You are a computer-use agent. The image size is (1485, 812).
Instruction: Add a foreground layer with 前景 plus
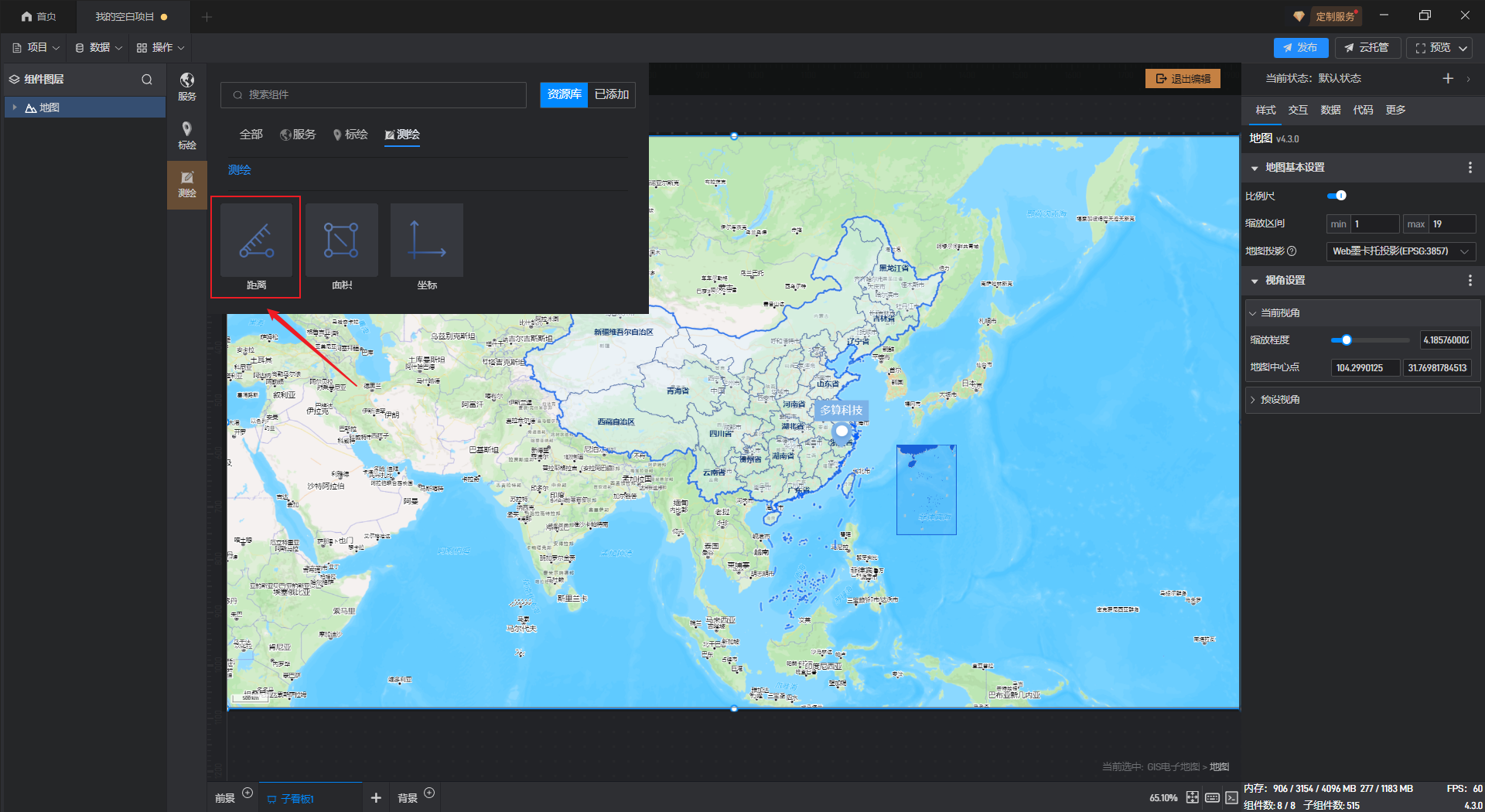click(x=247, y=793)
